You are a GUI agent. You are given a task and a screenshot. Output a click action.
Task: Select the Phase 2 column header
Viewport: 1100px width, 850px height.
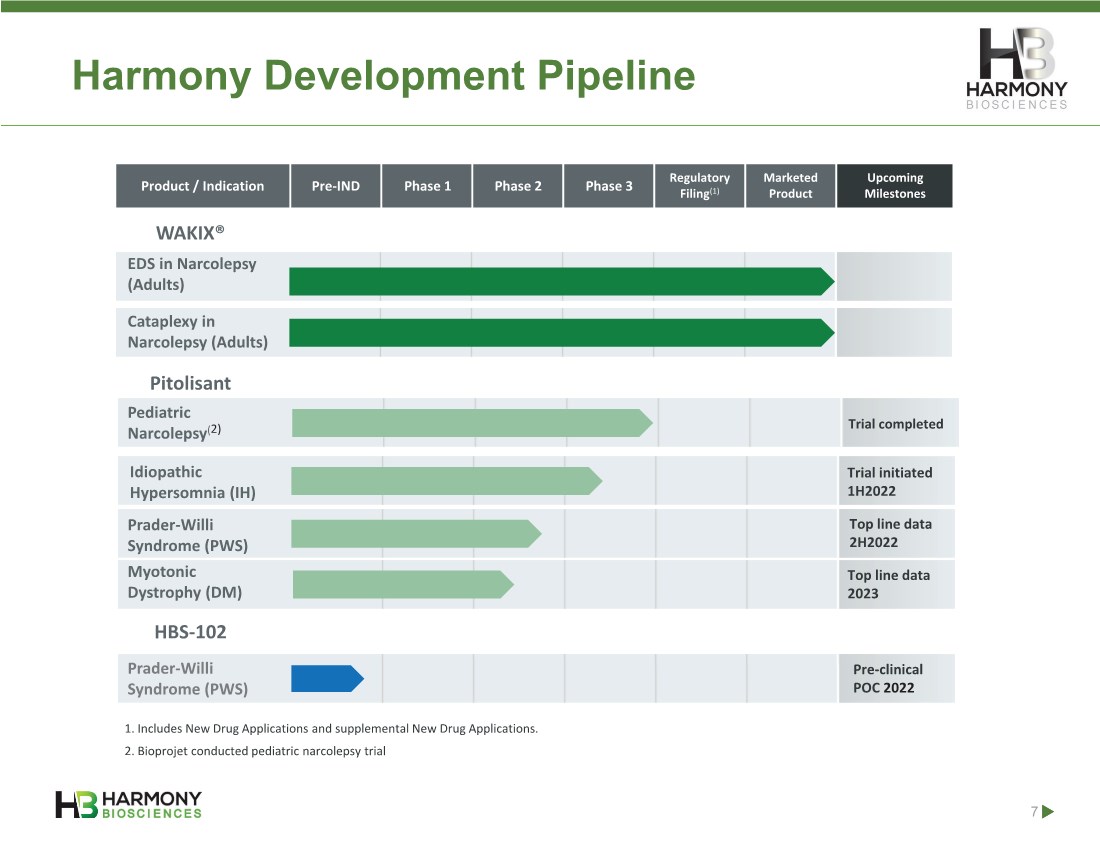point(518,186)
